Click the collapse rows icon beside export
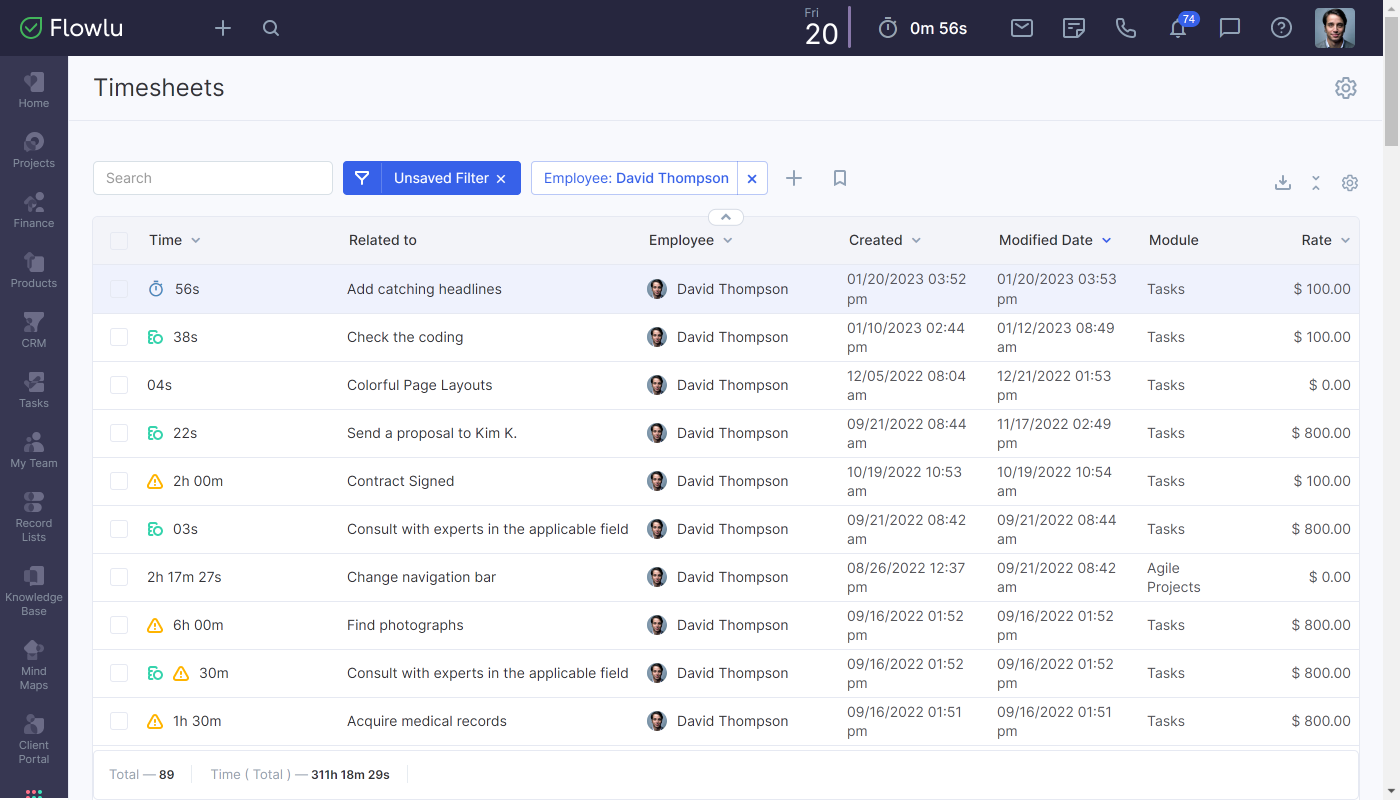This screenshot has width=1400, height=800. click(1316, 183)
